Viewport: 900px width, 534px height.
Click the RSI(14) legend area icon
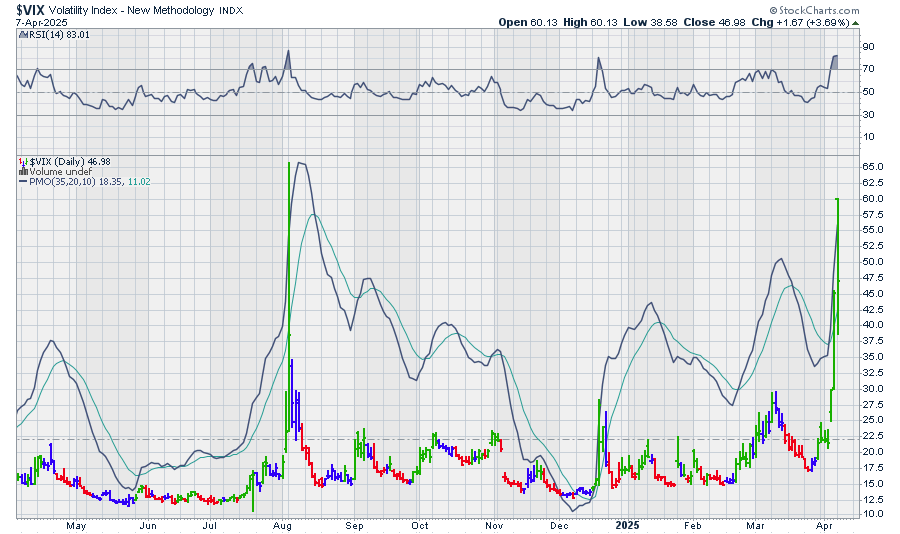[x=21, y=34]
